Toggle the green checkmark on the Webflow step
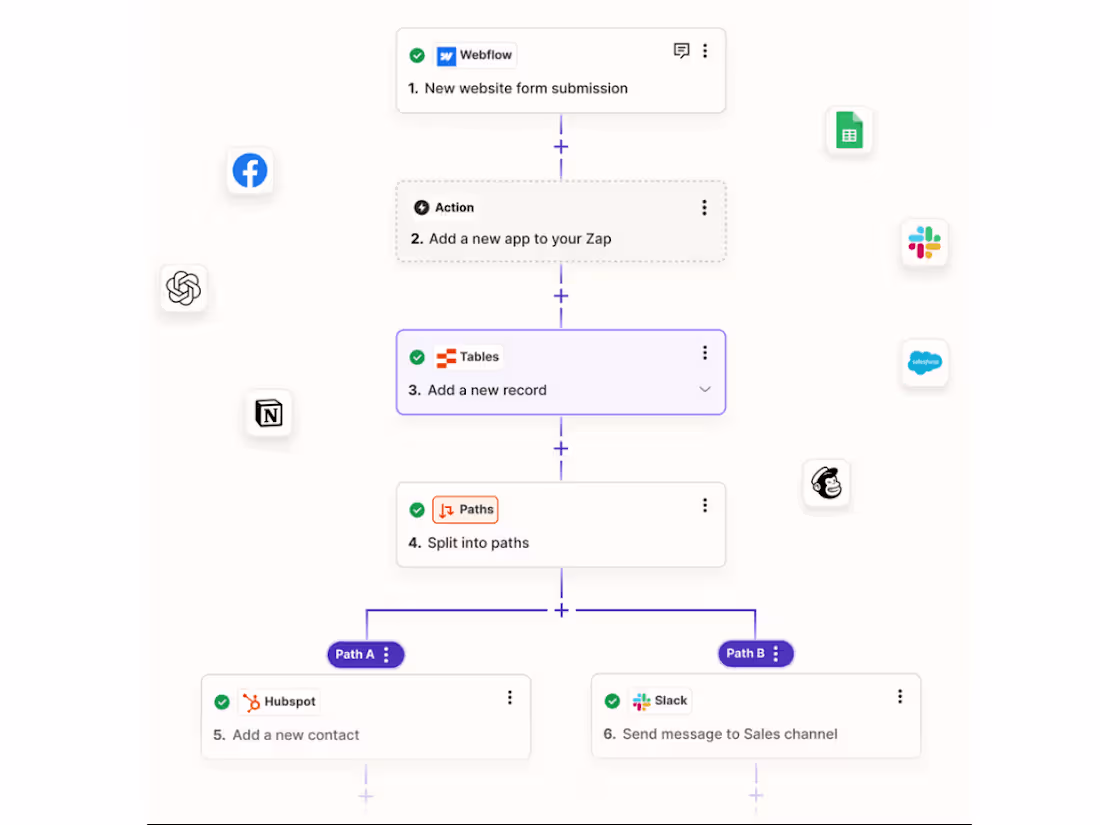This screenshot has width=1100, height=825. [x=417, y=55]
